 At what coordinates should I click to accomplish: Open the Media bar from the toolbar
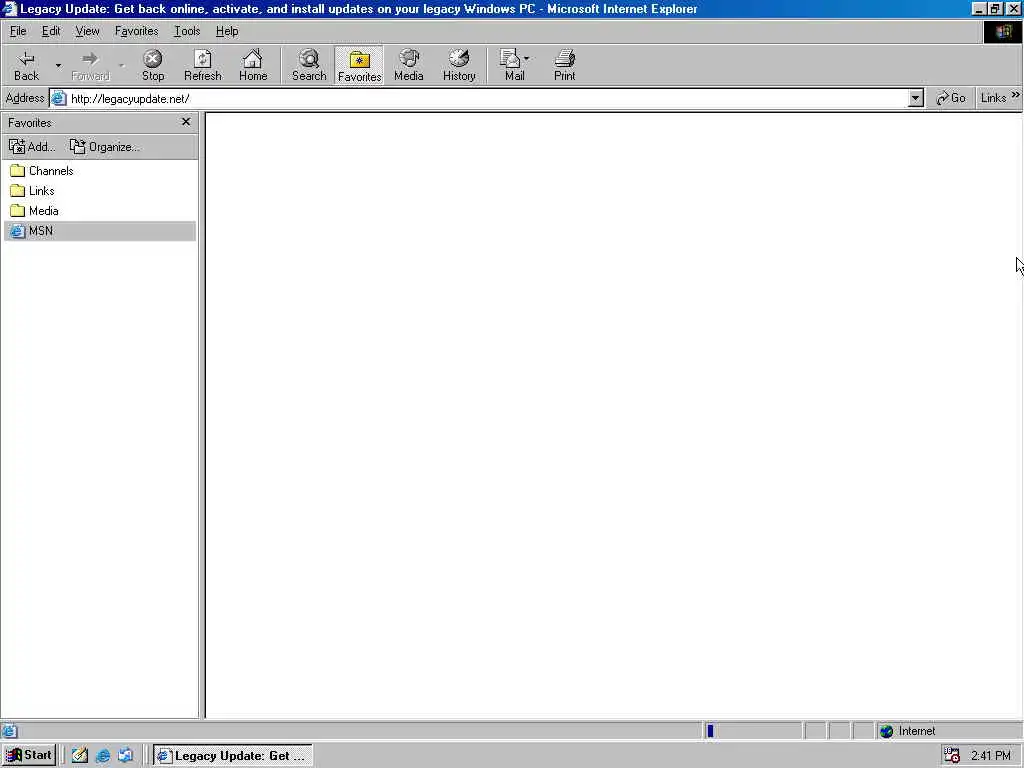point(409,65)
